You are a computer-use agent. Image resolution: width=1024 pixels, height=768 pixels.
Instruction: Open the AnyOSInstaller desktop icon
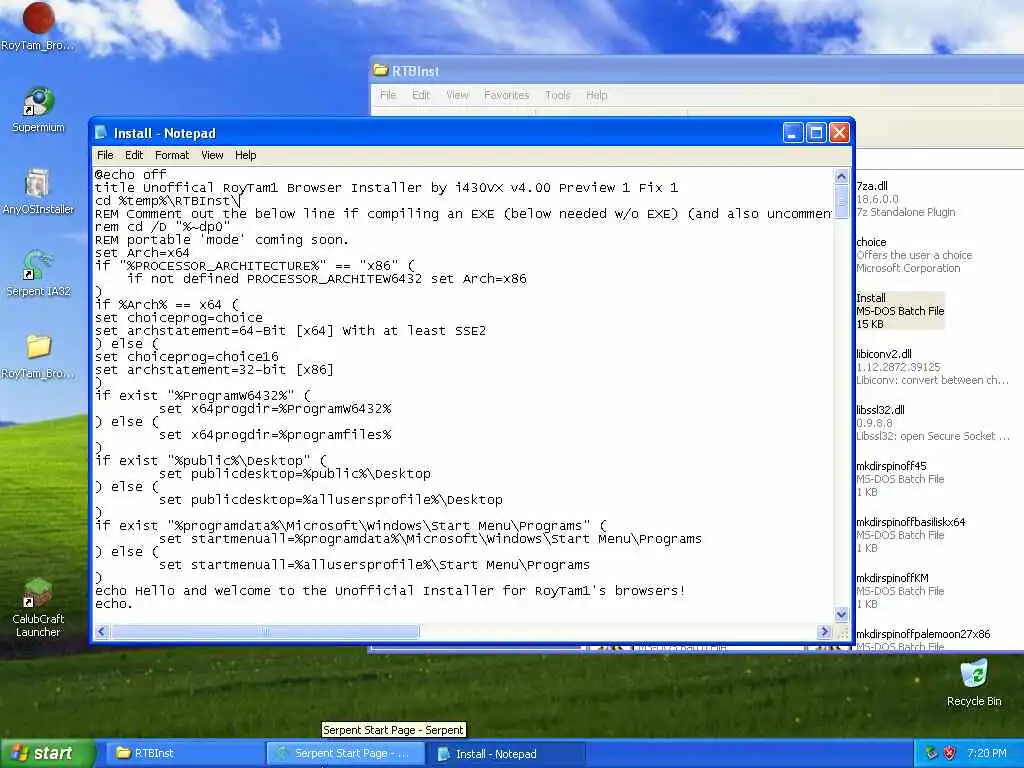click(38, 192)
